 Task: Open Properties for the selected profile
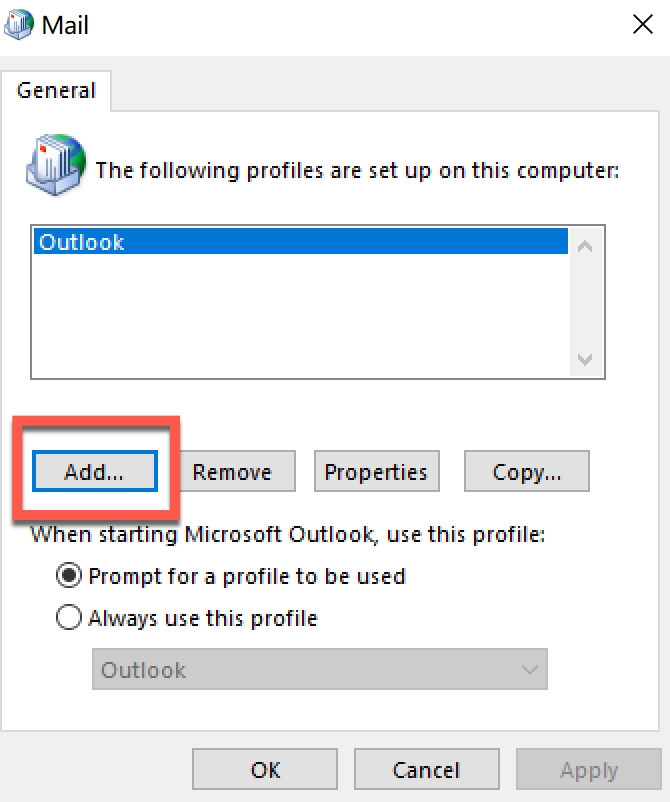point(376,472)
